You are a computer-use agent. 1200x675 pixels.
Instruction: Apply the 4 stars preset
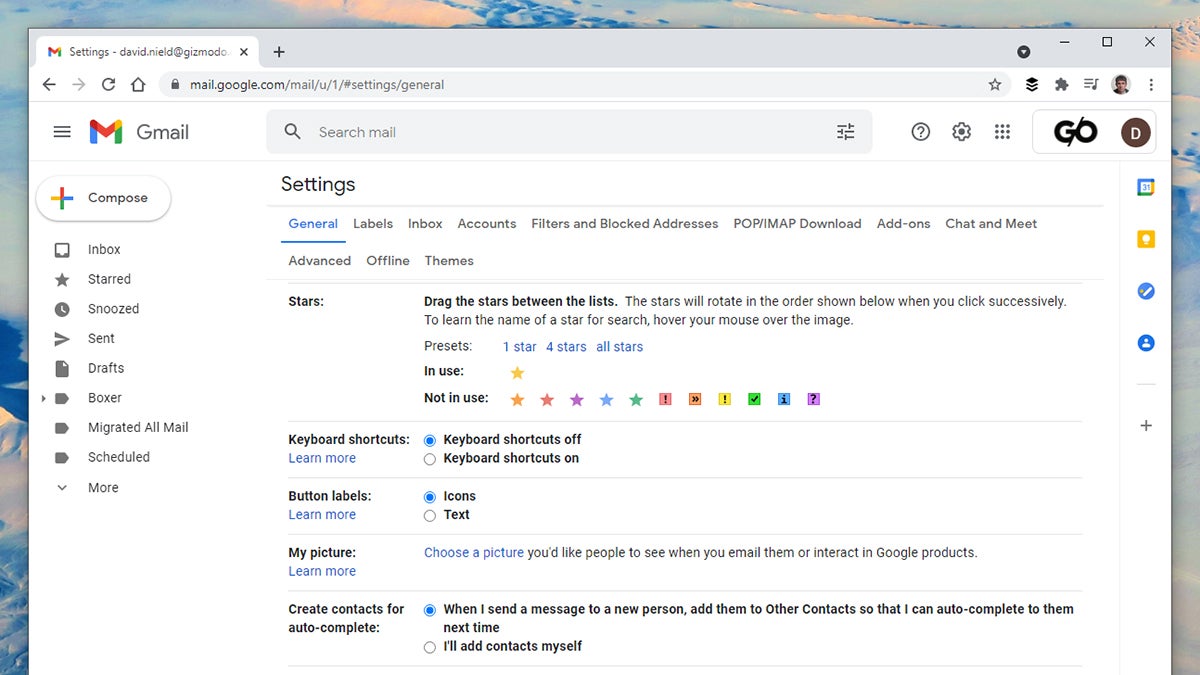tap(566, 346)
